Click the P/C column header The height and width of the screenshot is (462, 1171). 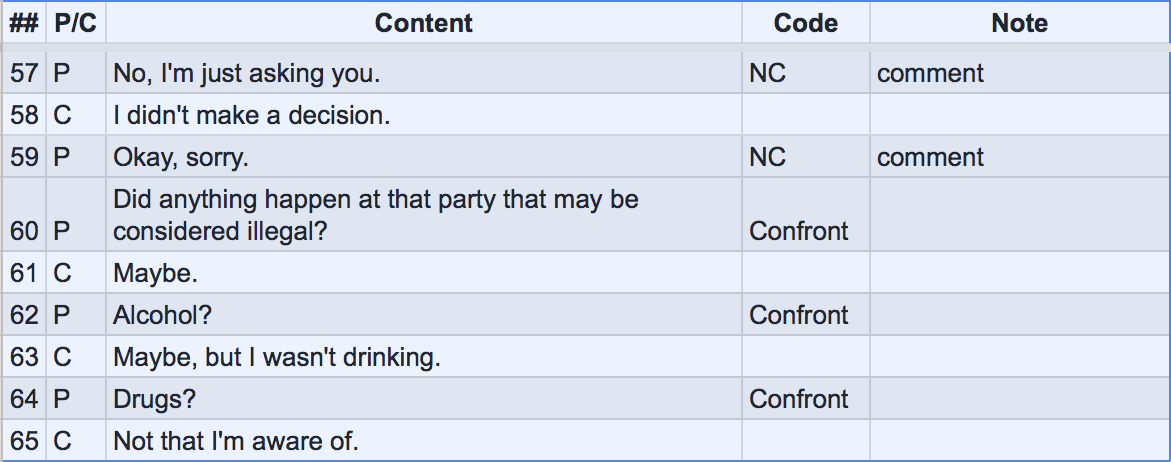[76, 23]
